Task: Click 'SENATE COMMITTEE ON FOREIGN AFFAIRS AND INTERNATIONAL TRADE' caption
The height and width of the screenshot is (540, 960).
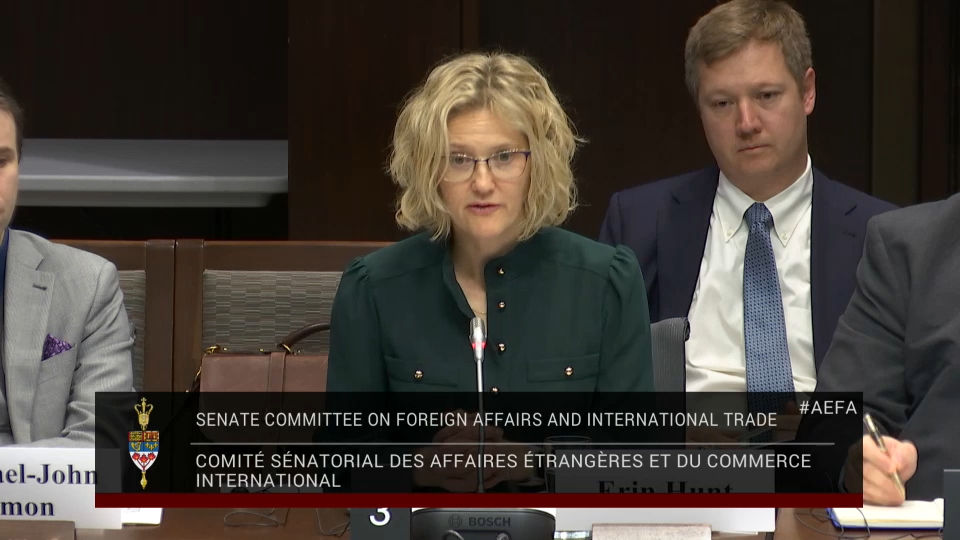Action: tap(486, 419)
